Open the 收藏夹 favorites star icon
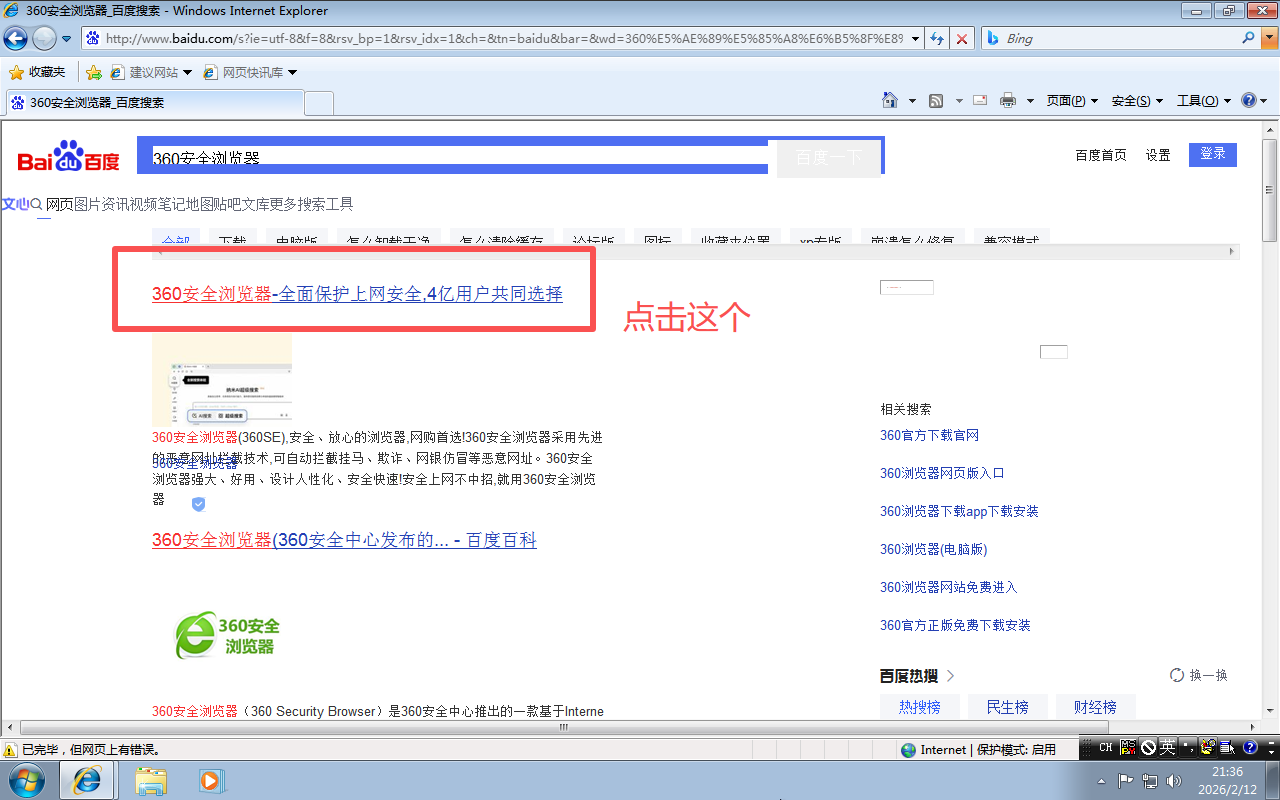This screenshot has width=1280, height=800. 18,71
